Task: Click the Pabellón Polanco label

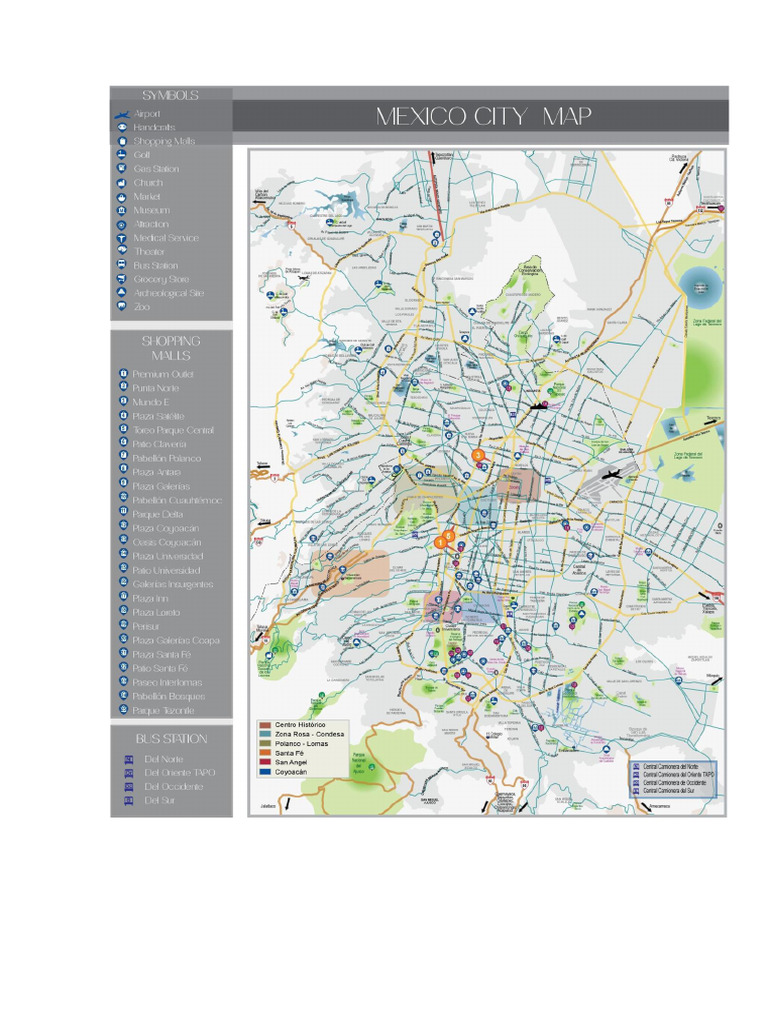Action: point(167,458)
